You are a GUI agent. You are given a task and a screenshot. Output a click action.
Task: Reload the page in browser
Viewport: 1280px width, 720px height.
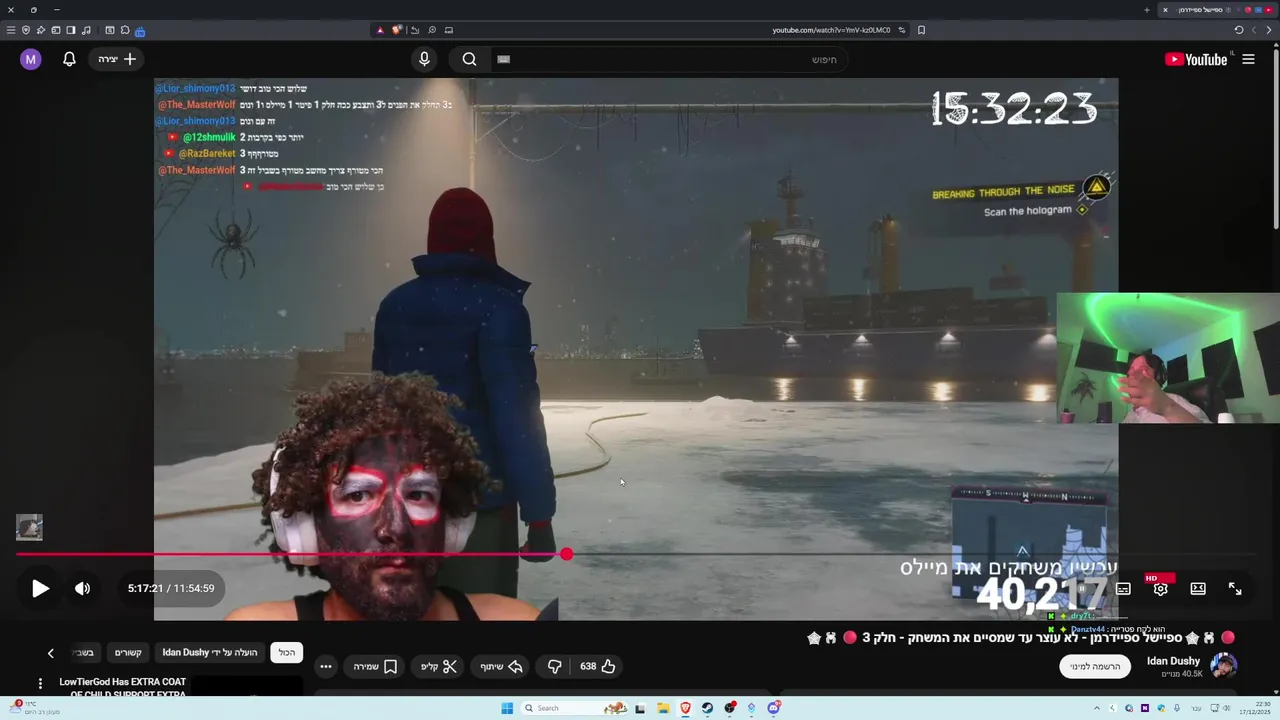click(x=1238, y=30)
